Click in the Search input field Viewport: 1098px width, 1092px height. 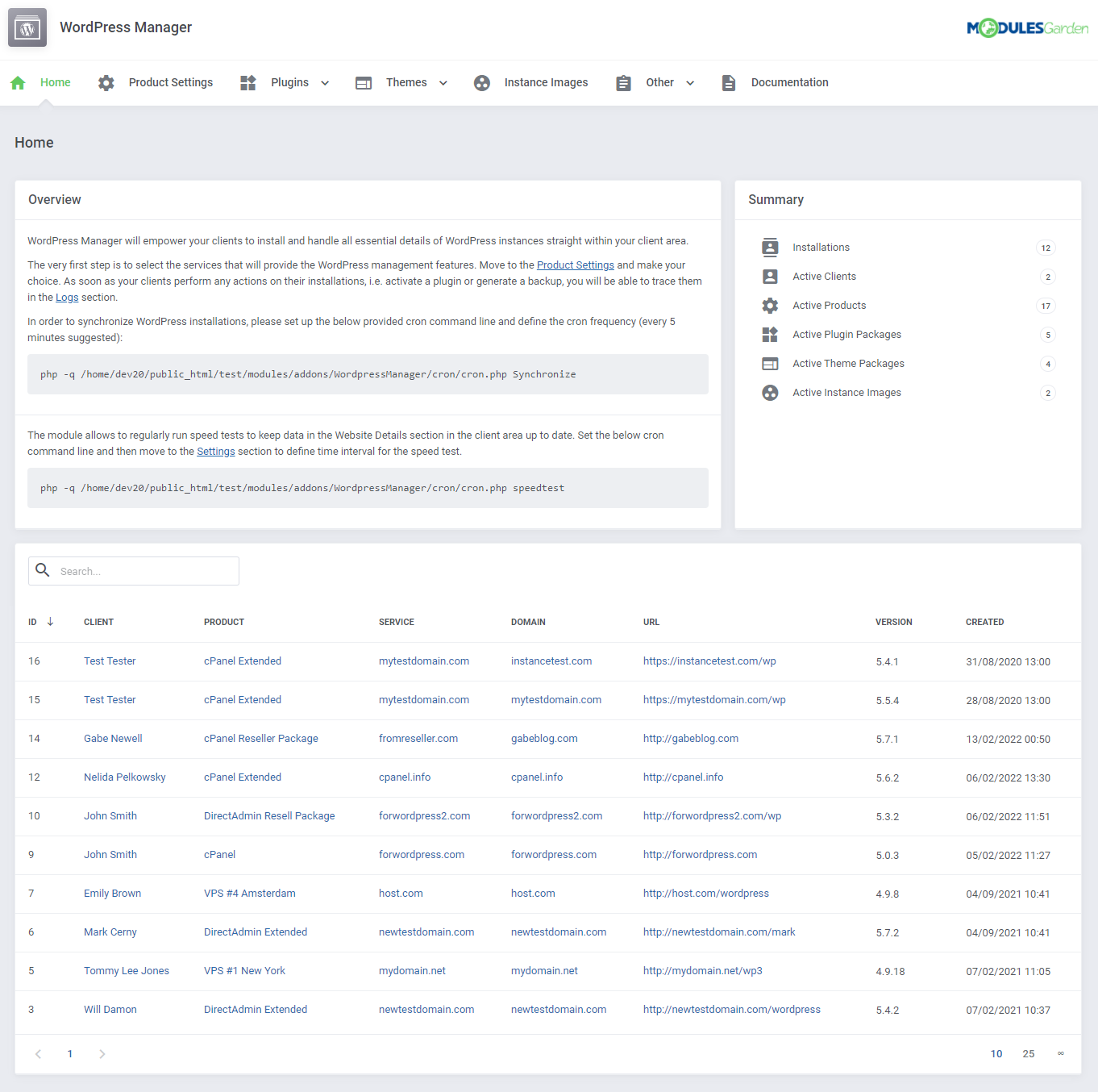point(134,571)
